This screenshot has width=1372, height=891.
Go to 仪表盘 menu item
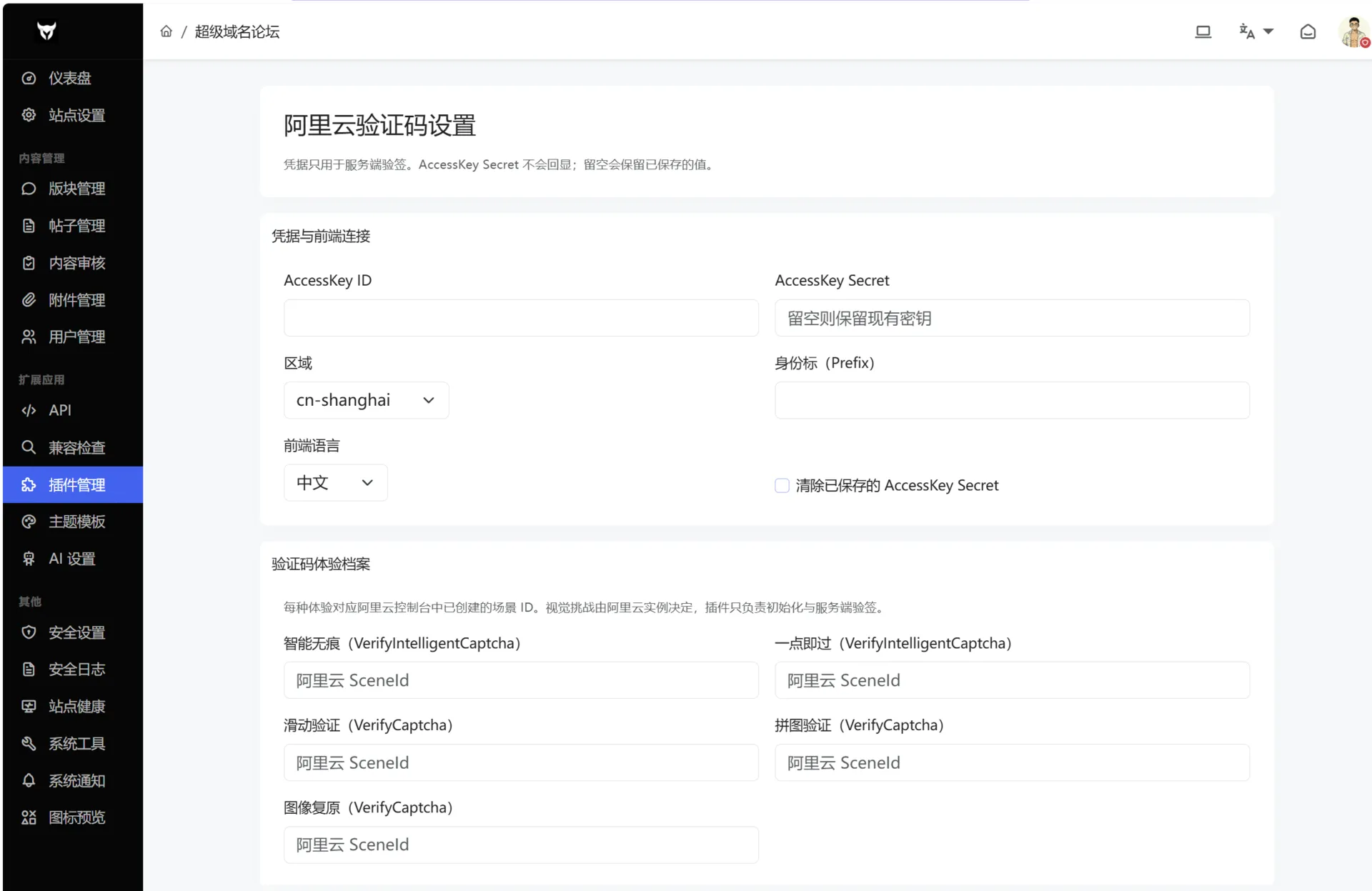(x=73, y=78)
